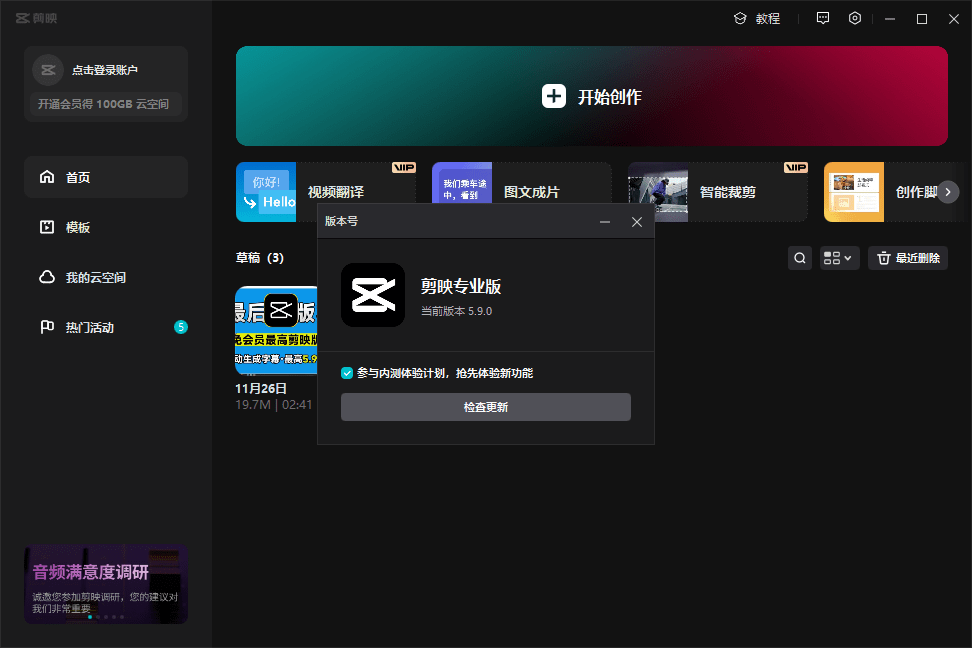The height and width of the screenshot is (648, 972).
Task: Click the 检查更新 button
Action: (485, 407)
